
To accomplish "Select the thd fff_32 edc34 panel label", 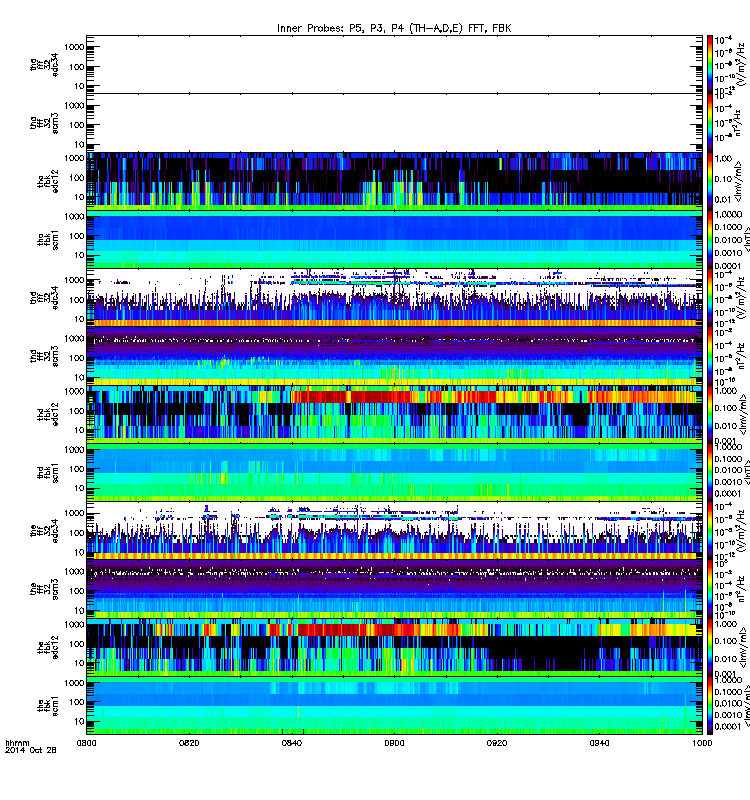I will point(44,297).
